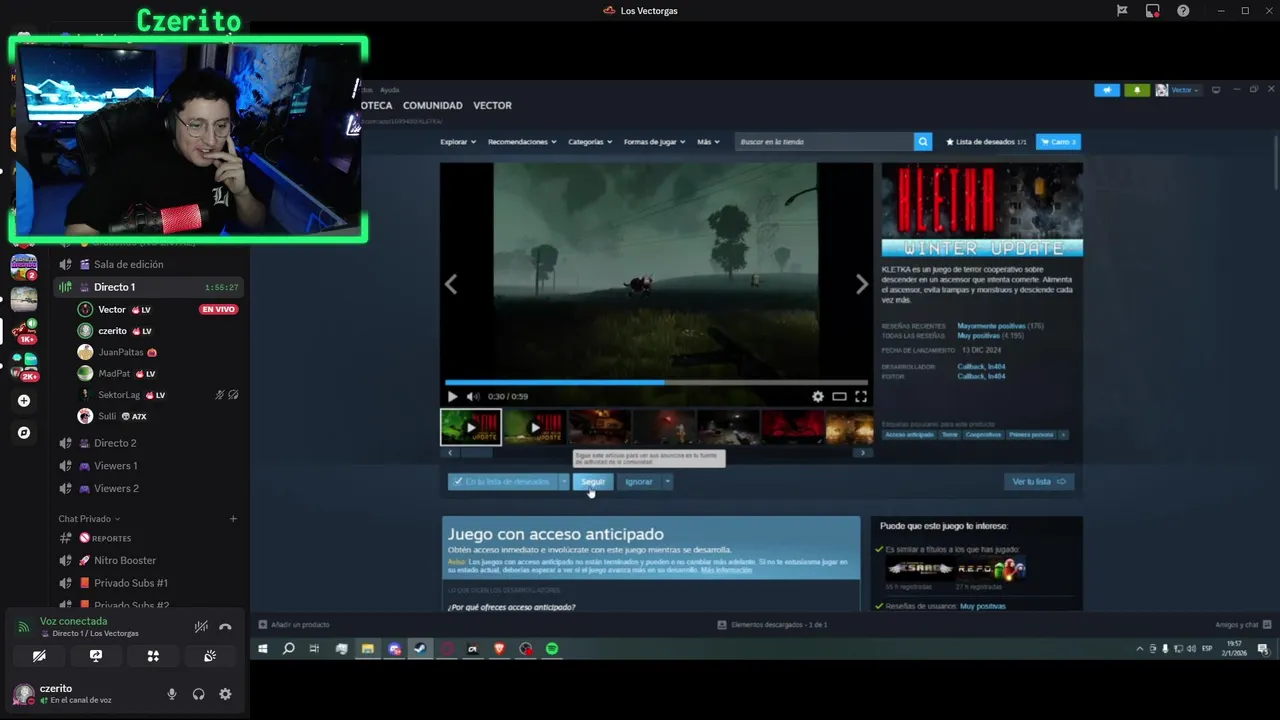
Task: Join the Viewers 1 voice channel
Action: [x=150, y=466]
